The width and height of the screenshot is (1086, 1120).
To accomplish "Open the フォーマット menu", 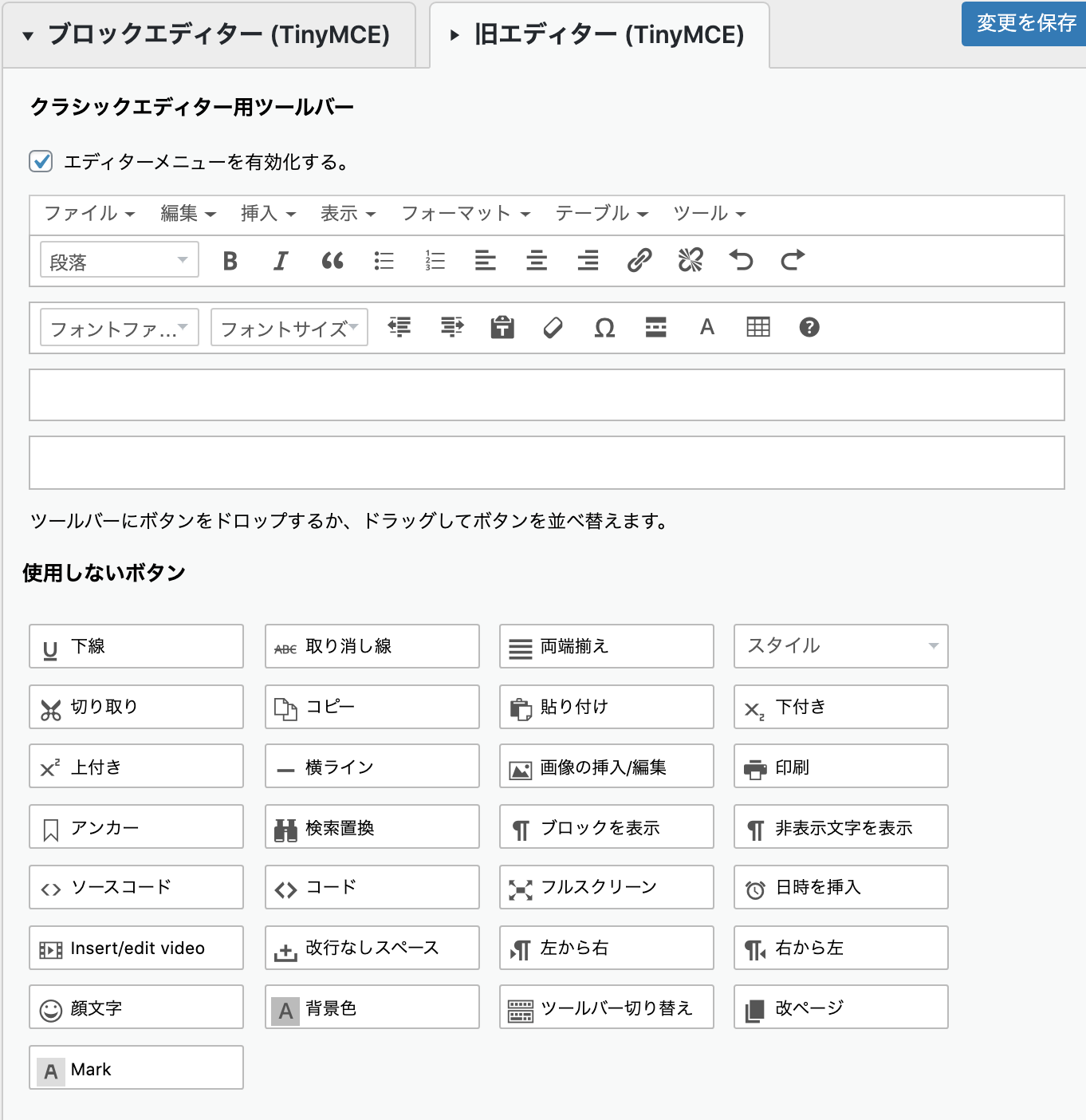I will [466, 214].
